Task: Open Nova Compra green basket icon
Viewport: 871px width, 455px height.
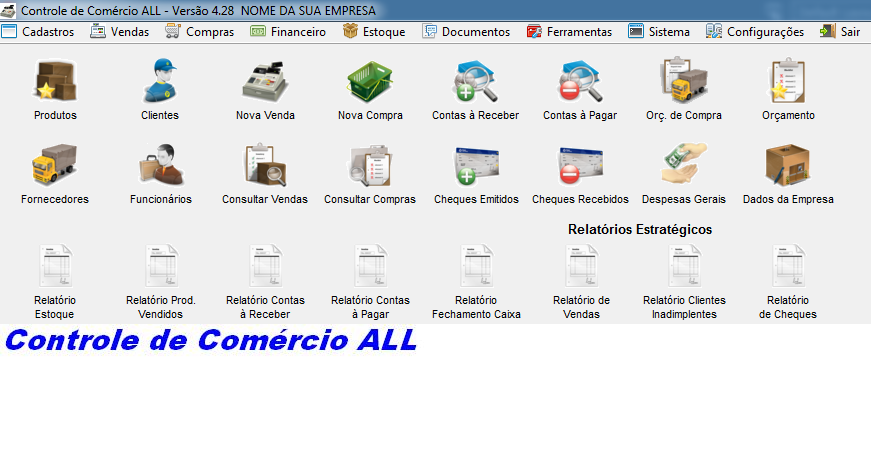Action: [370, 82]
